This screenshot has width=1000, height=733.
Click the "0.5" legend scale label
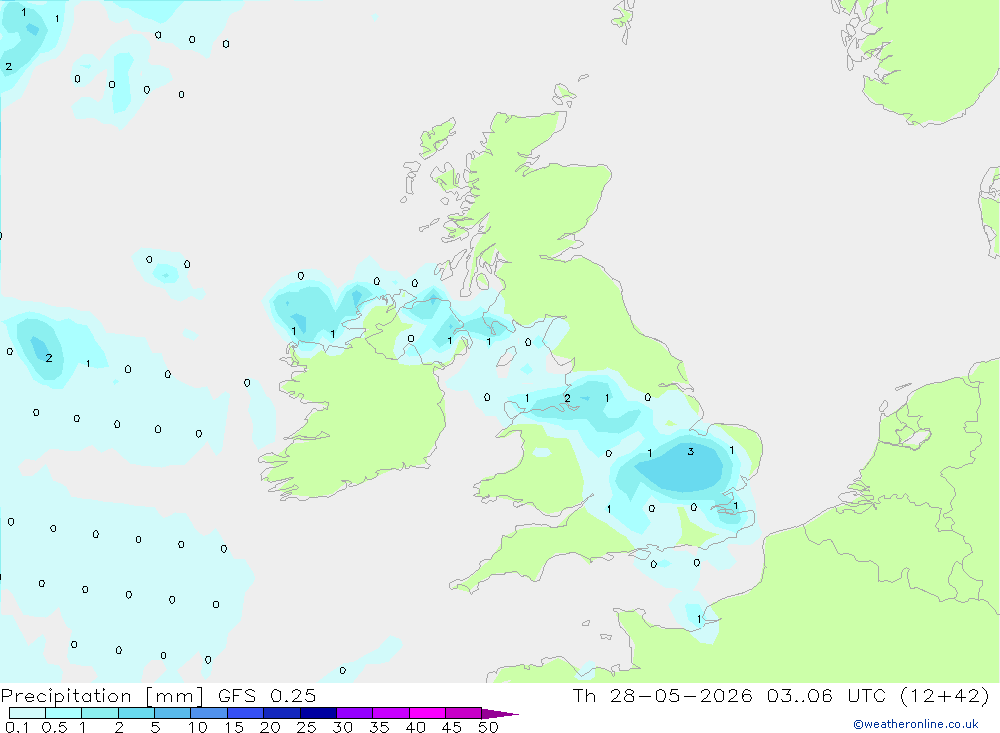pos(54,727)
